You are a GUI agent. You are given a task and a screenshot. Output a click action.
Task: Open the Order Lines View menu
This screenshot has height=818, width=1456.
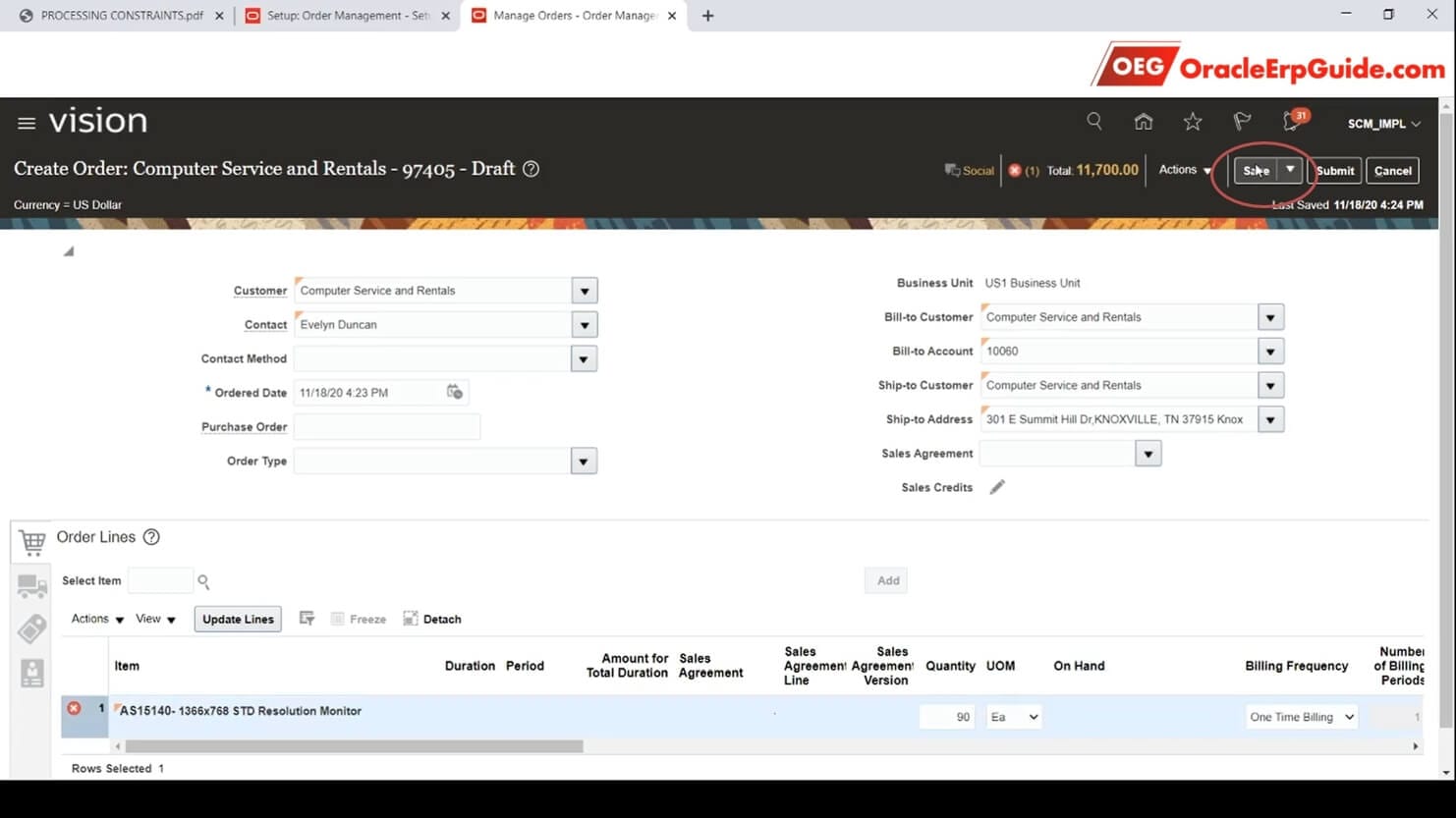[x=155, y=619]
